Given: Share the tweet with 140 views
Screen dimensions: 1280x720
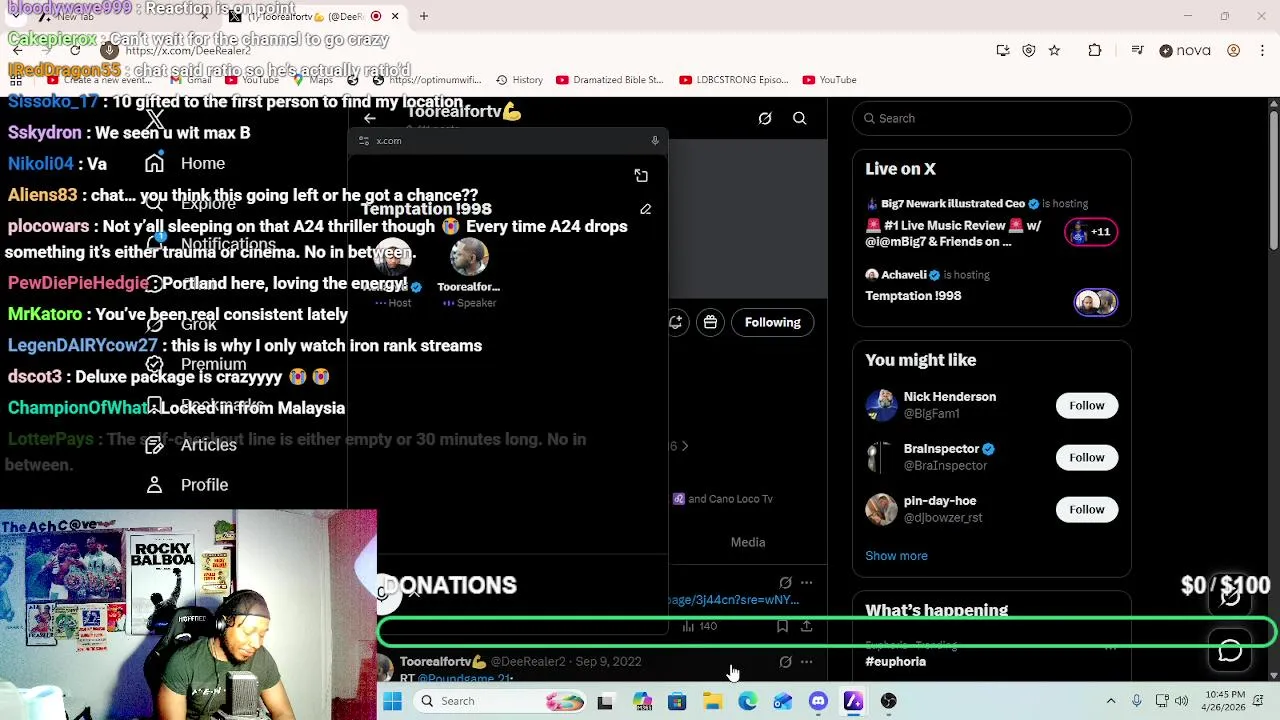Looking at the screenshot, I should pos(806,627).
